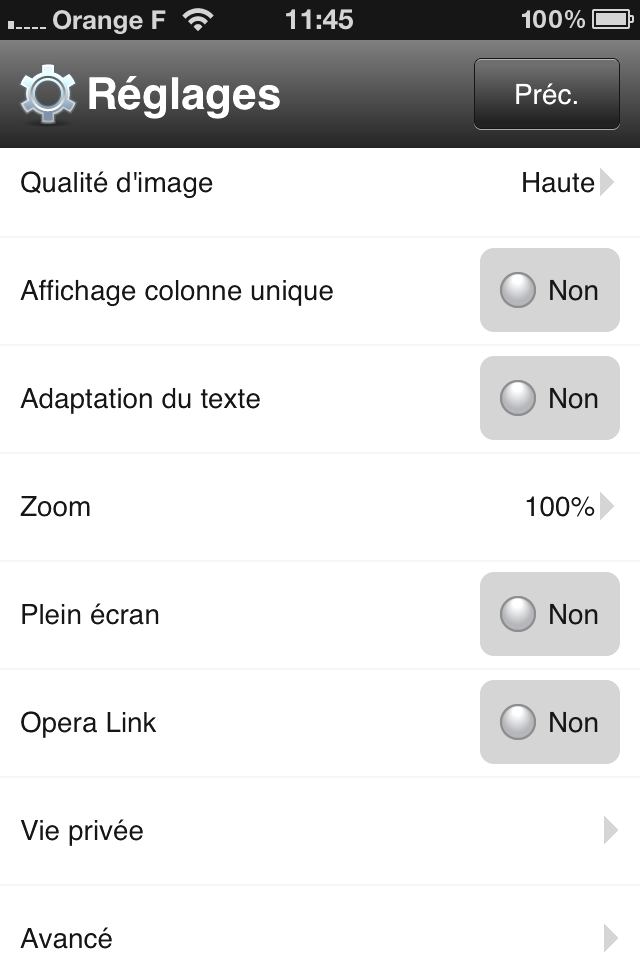This screenshot has height=960, width=640.
Task: Toggle Affichage colonne unique switch
Action: tap(550, 291)
